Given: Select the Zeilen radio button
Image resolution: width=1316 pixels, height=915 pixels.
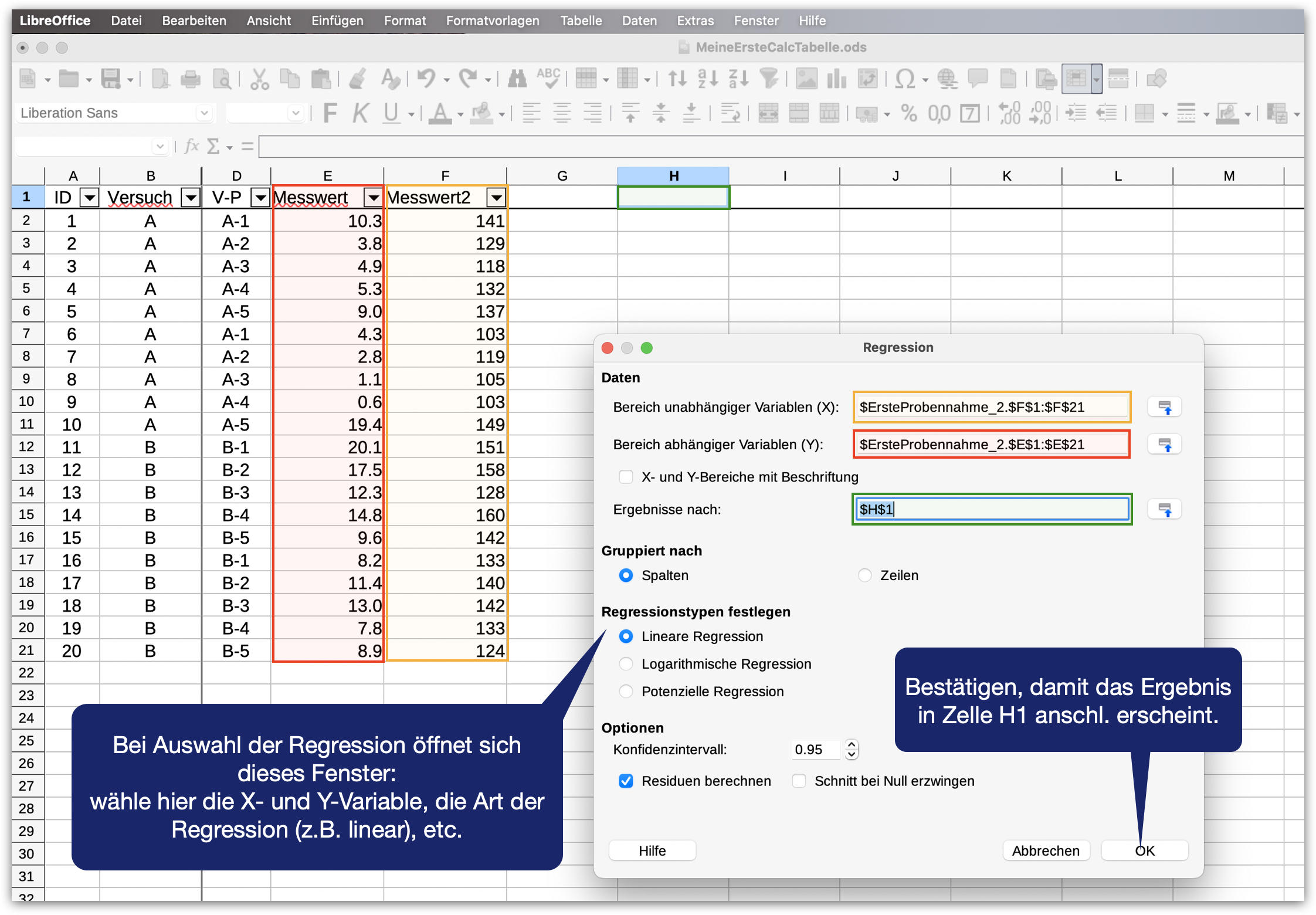Looking at the screenshot, I should [865, 575].
